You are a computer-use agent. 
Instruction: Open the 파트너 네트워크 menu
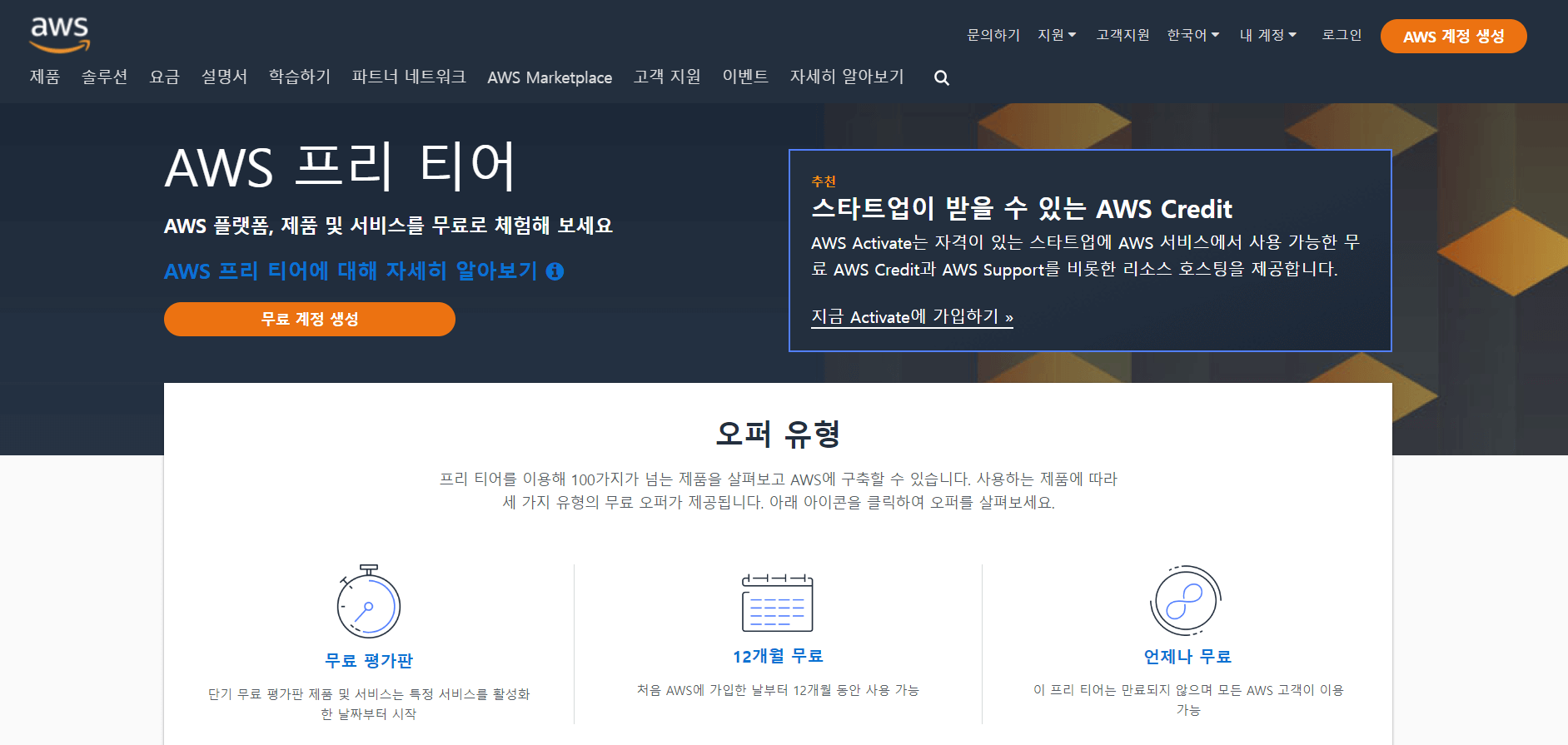(x=409, y=77)
